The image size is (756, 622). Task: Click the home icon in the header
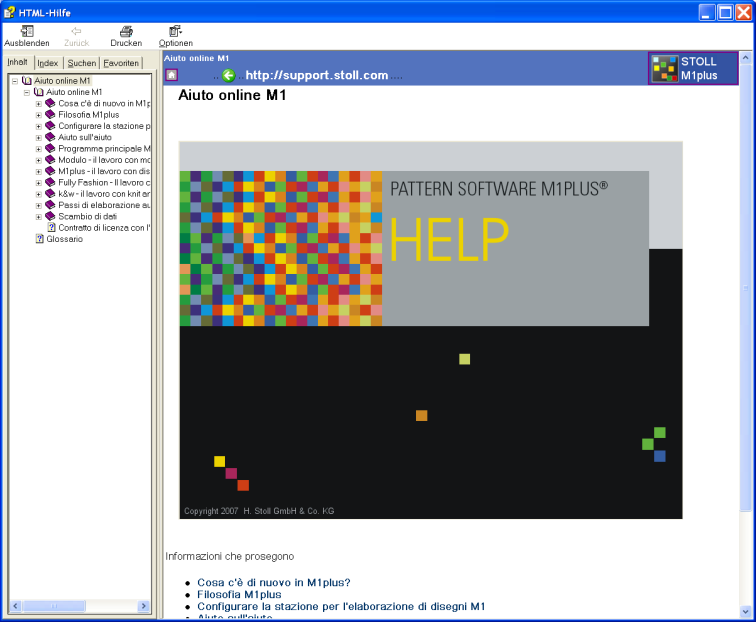[172, 75]
